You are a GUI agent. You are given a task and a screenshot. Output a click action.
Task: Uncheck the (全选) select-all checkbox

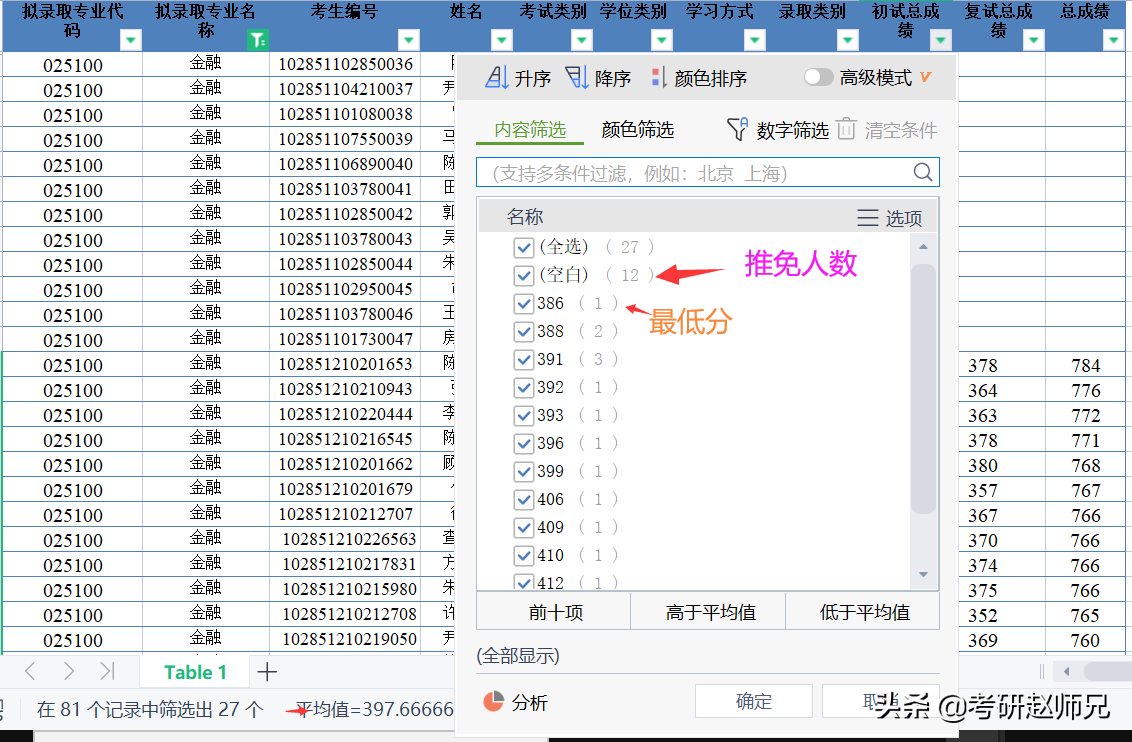524,246
